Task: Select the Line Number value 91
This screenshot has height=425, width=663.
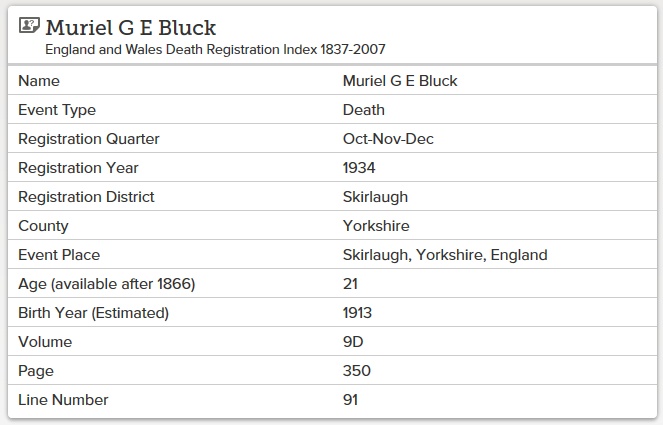Action: [350, 400]
